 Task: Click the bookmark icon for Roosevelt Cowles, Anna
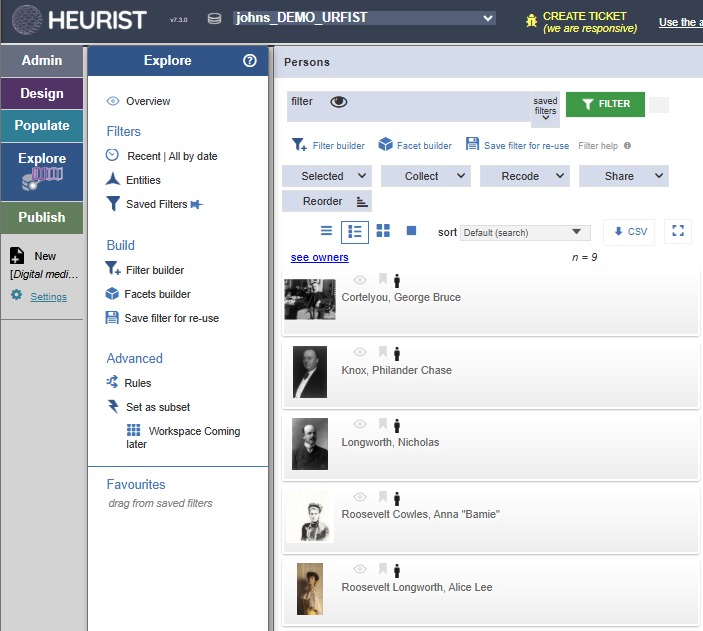tap(383, 496)
